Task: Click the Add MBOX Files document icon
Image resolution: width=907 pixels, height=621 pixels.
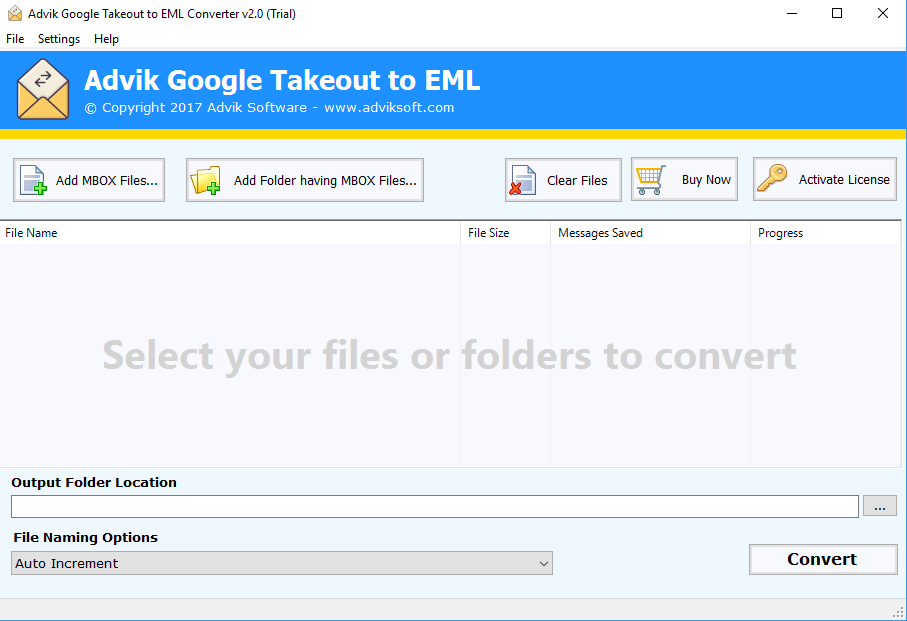Action: [33, 180]
